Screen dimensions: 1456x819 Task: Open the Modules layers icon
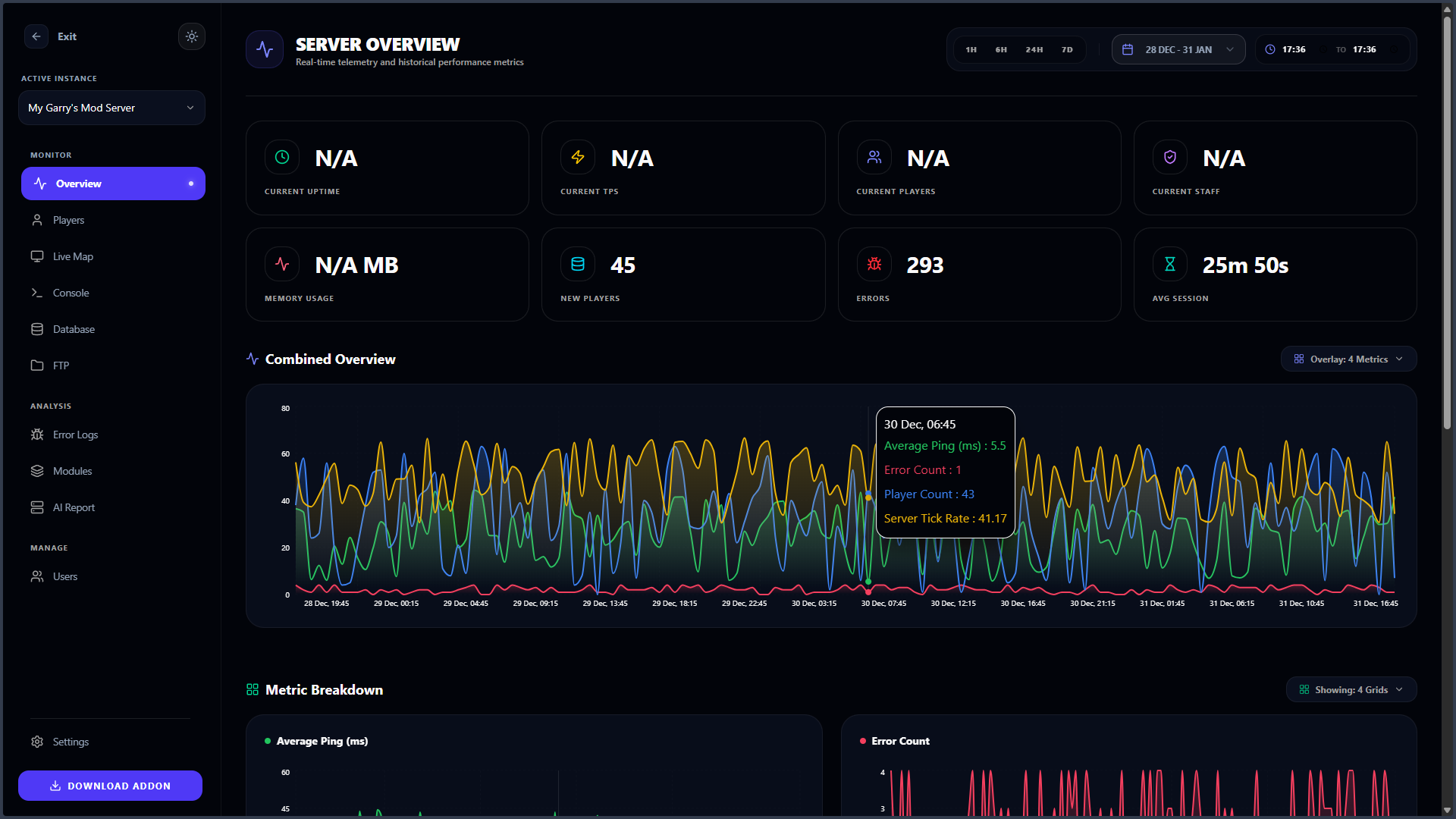(x=37, y=471)
